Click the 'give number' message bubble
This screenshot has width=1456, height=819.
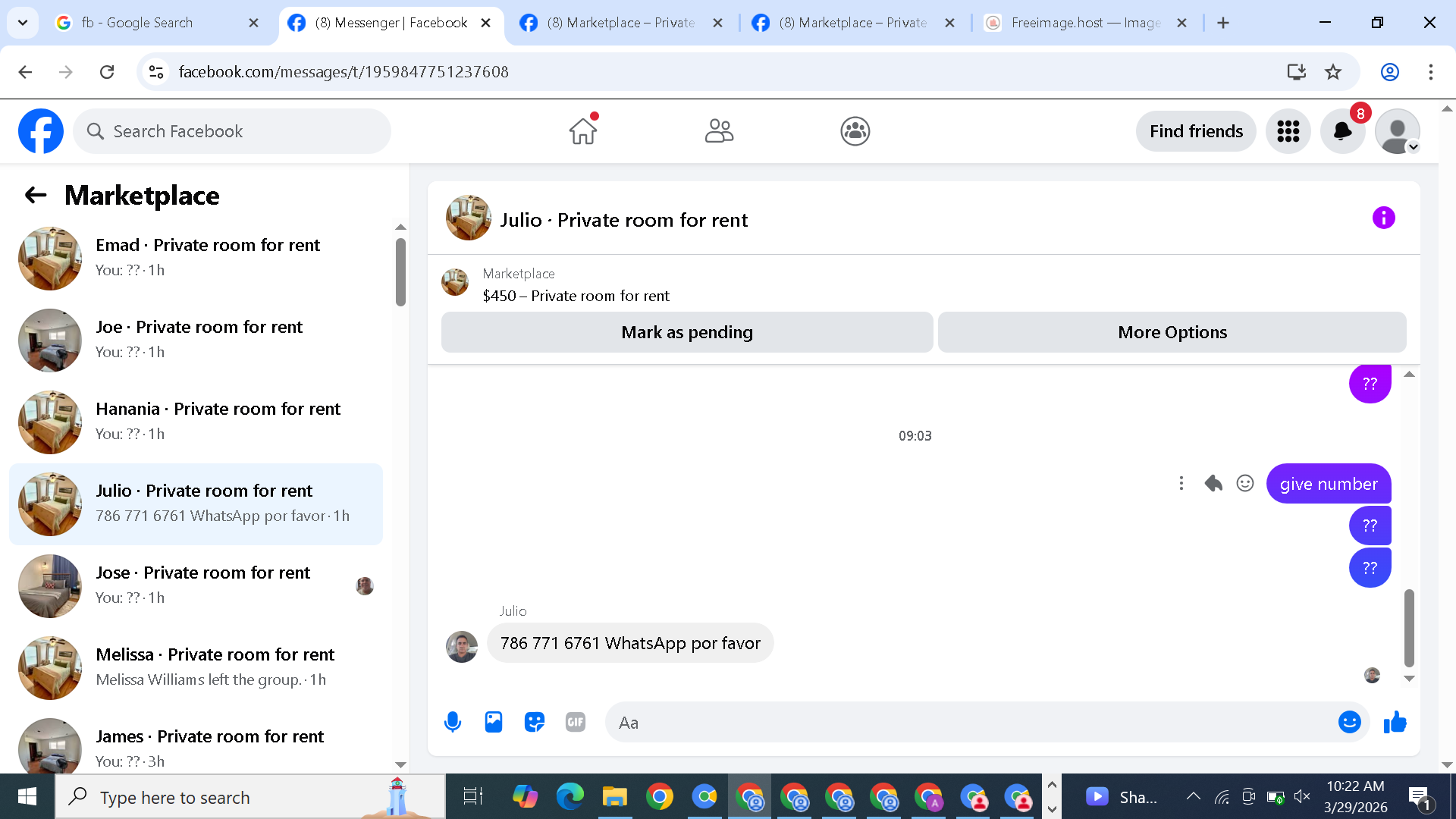coord(1329,483)
